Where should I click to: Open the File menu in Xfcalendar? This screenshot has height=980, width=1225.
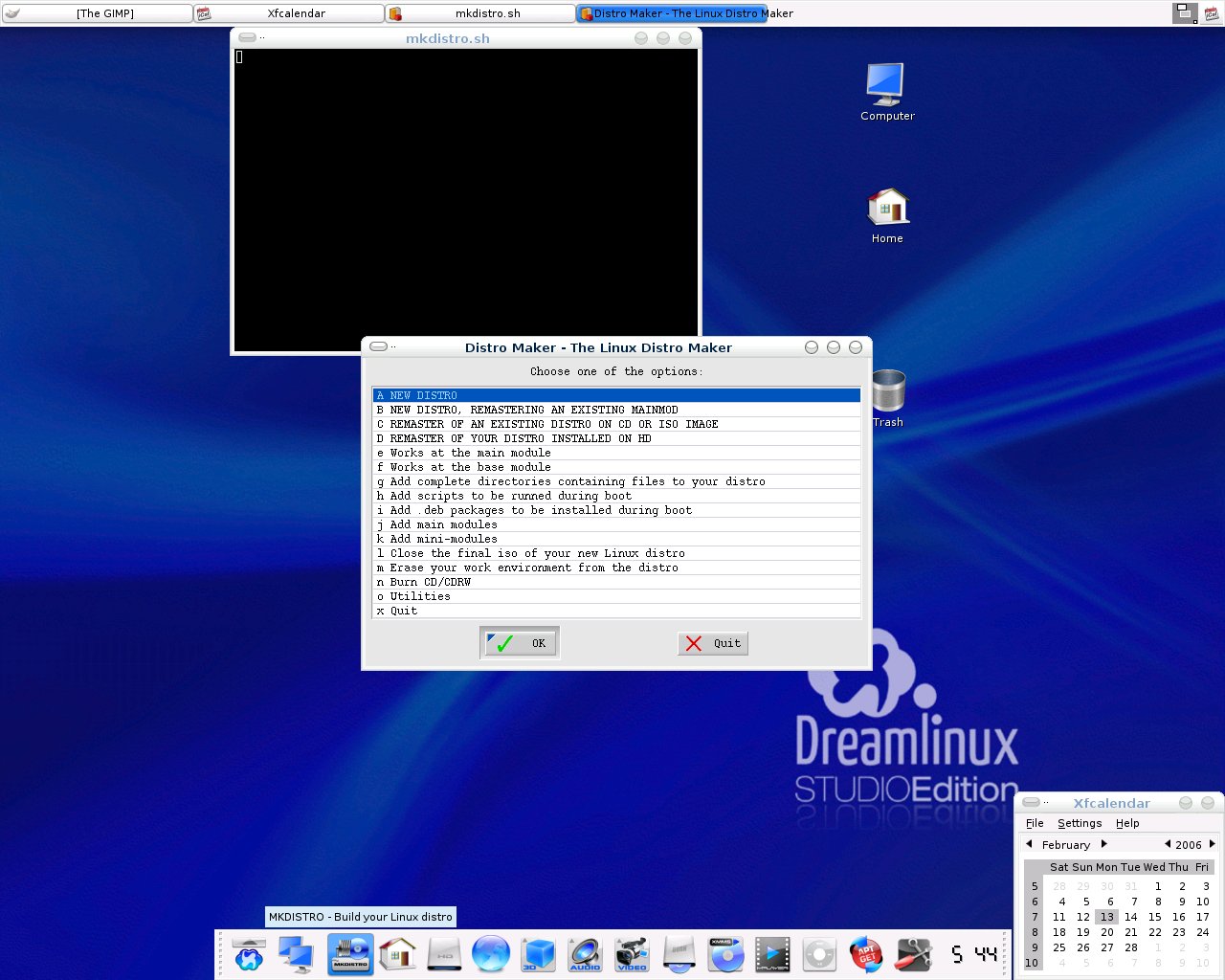click(x=1035, y=823)
